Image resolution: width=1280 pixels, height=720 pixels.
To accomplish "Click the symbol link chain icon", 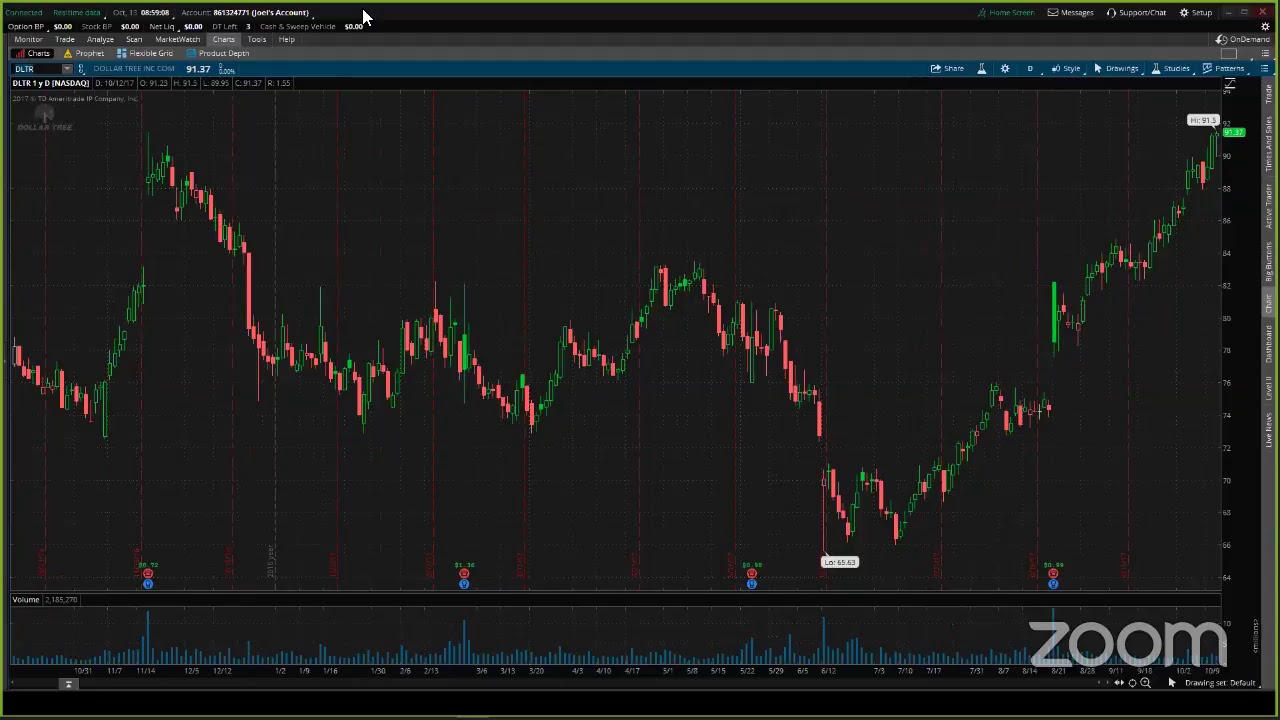I will [x=82, y=69].
